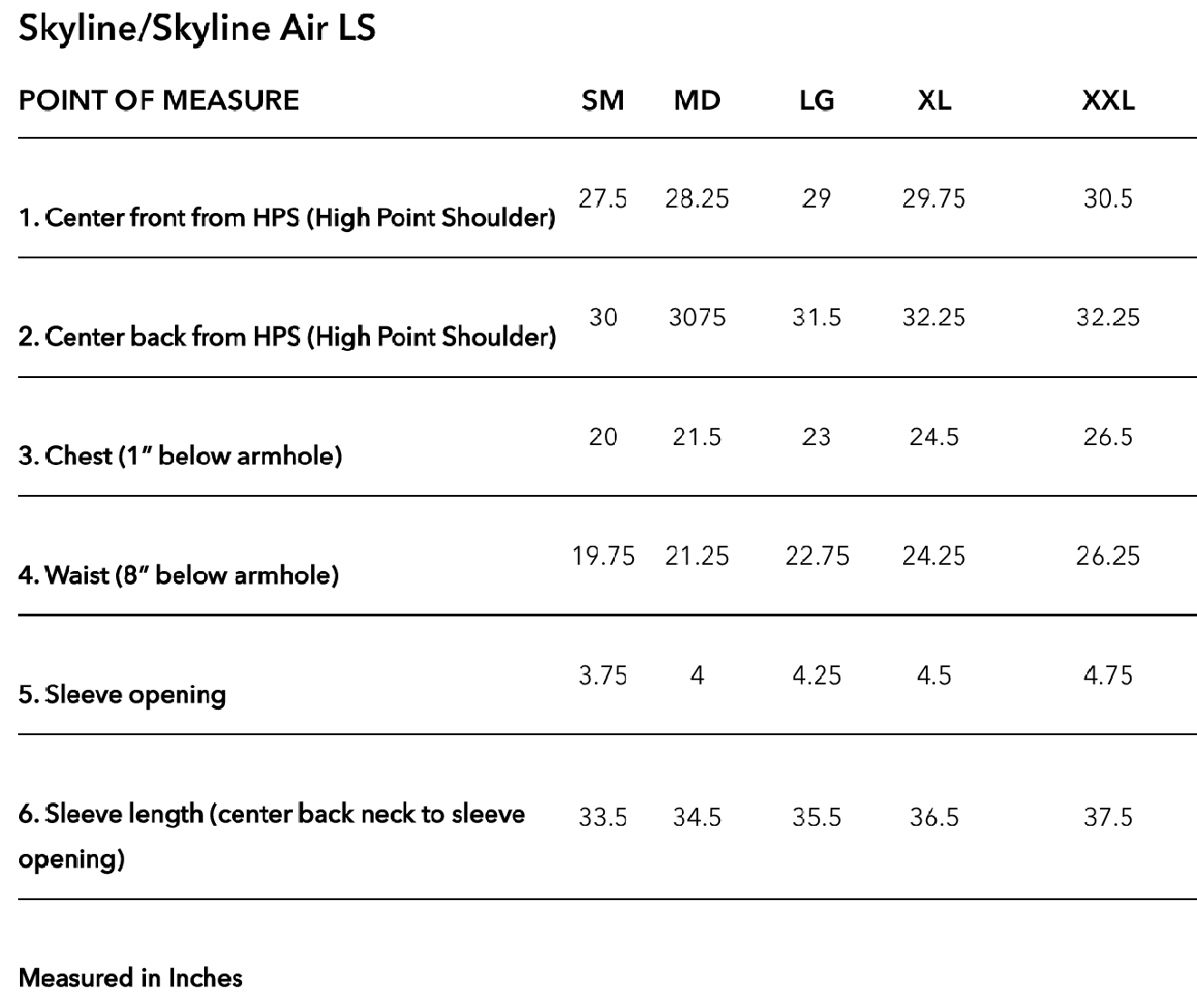Click the Skyline/Skyline Air LS heading
Screen dimensions: 1197x1008
(197, 29)
